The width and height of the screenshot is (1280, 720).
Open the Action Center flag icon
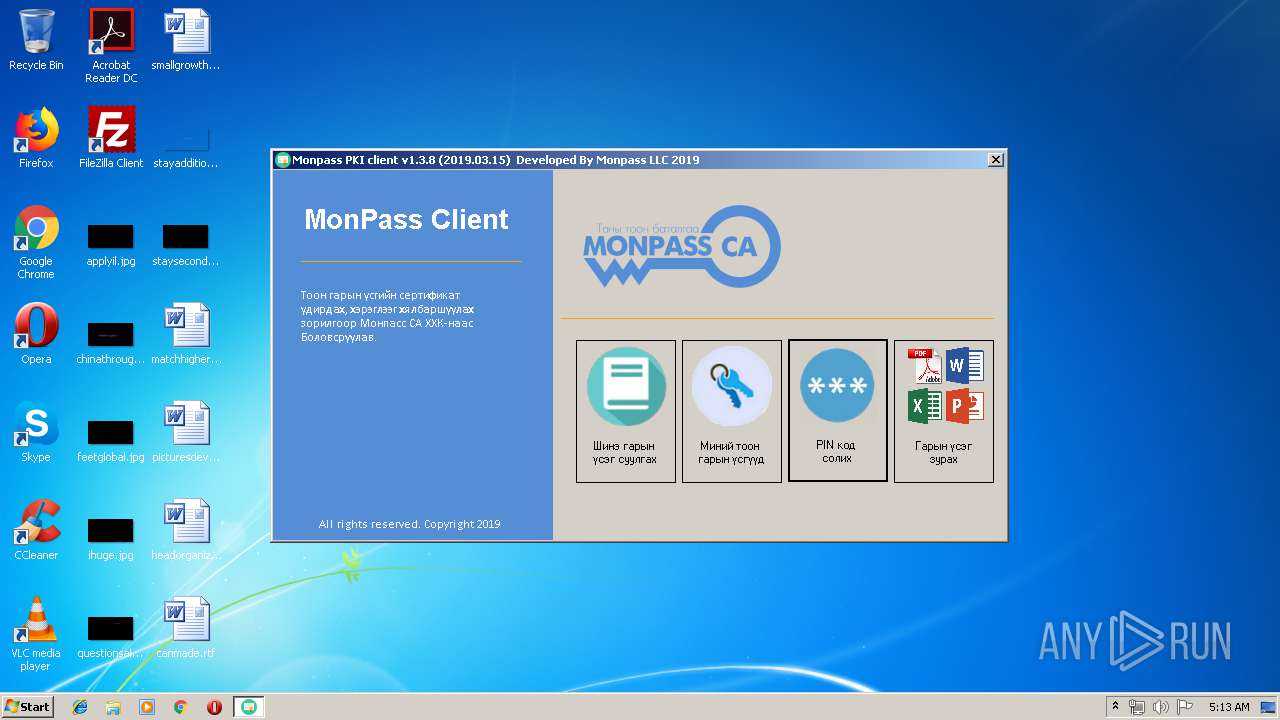point(1184,707)
